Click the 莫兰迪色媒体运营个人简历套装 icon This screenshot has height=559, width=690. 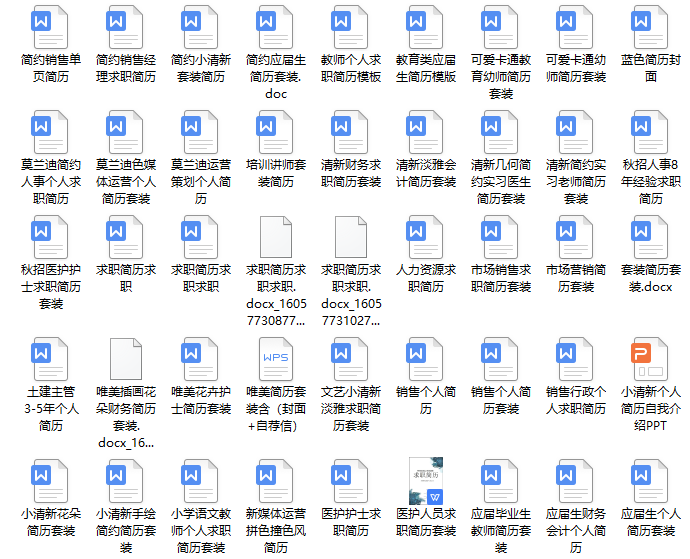125,132
